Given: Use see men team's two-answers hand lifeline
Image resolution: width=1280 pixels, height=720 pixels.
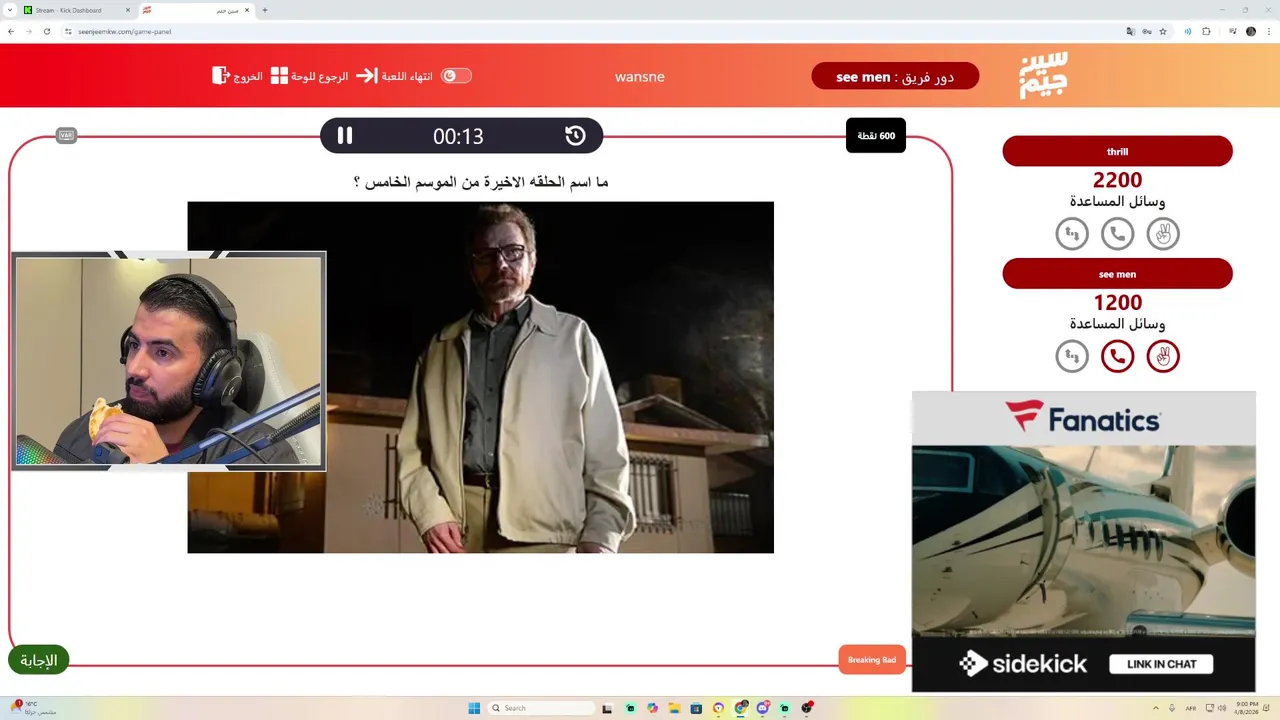Looking at the screenshot, I should (x=1163, y=356).
